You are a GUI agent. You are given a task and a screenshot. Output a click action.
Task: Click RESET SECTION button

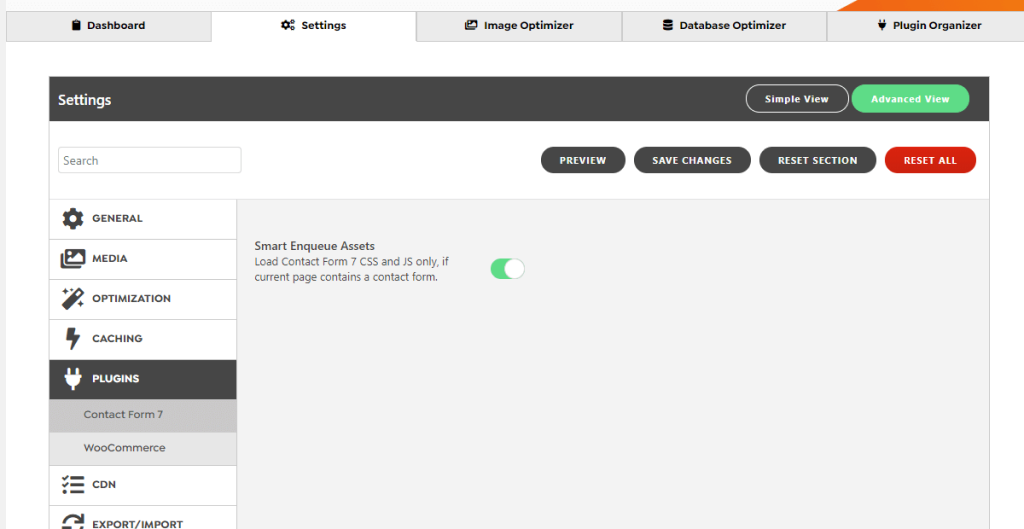click(818, 161)
